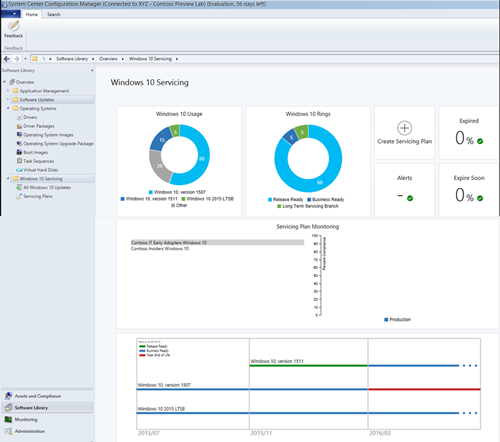The image size is (500, 442).
Task: Select the Overview node icon
Action: click(x=12, y=82)
